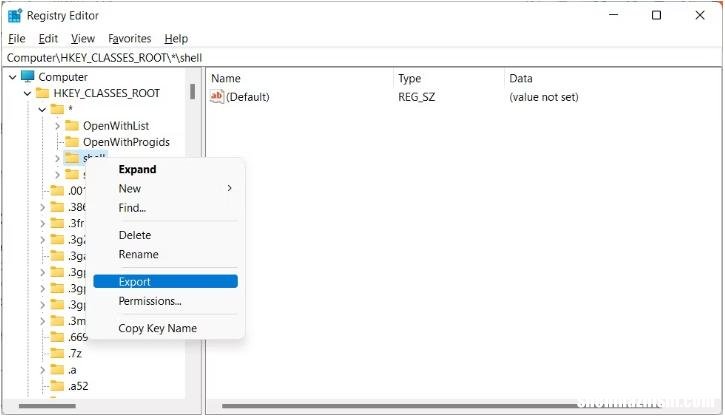The width and height of the screenshot is (725, 416).
Task: Open the Favorites menu
Action: [x=129, y=38]
